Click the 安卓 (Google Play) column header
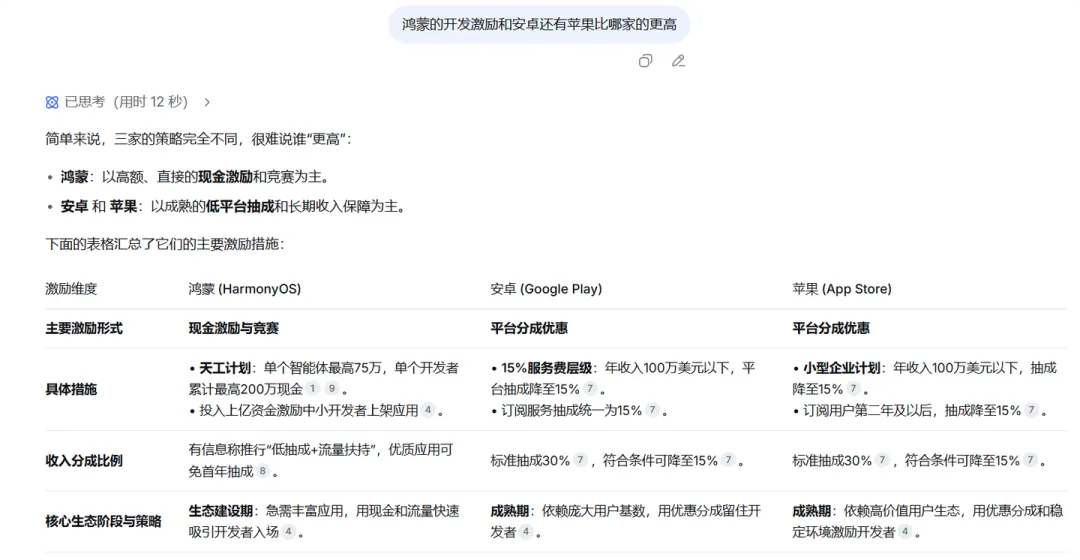 546,289
